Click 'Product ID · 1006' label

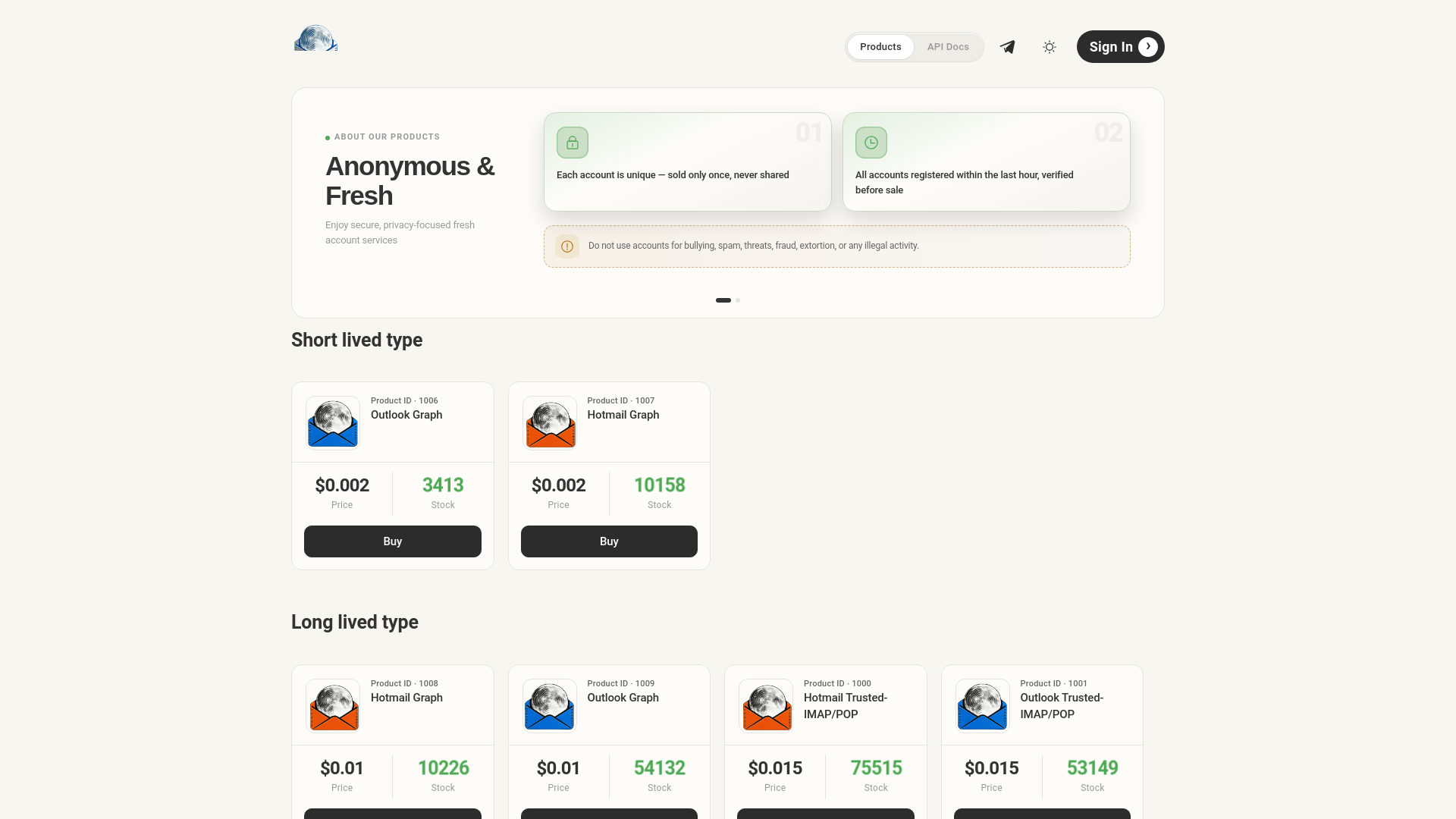pyautogui.click(x=404, y=400)
